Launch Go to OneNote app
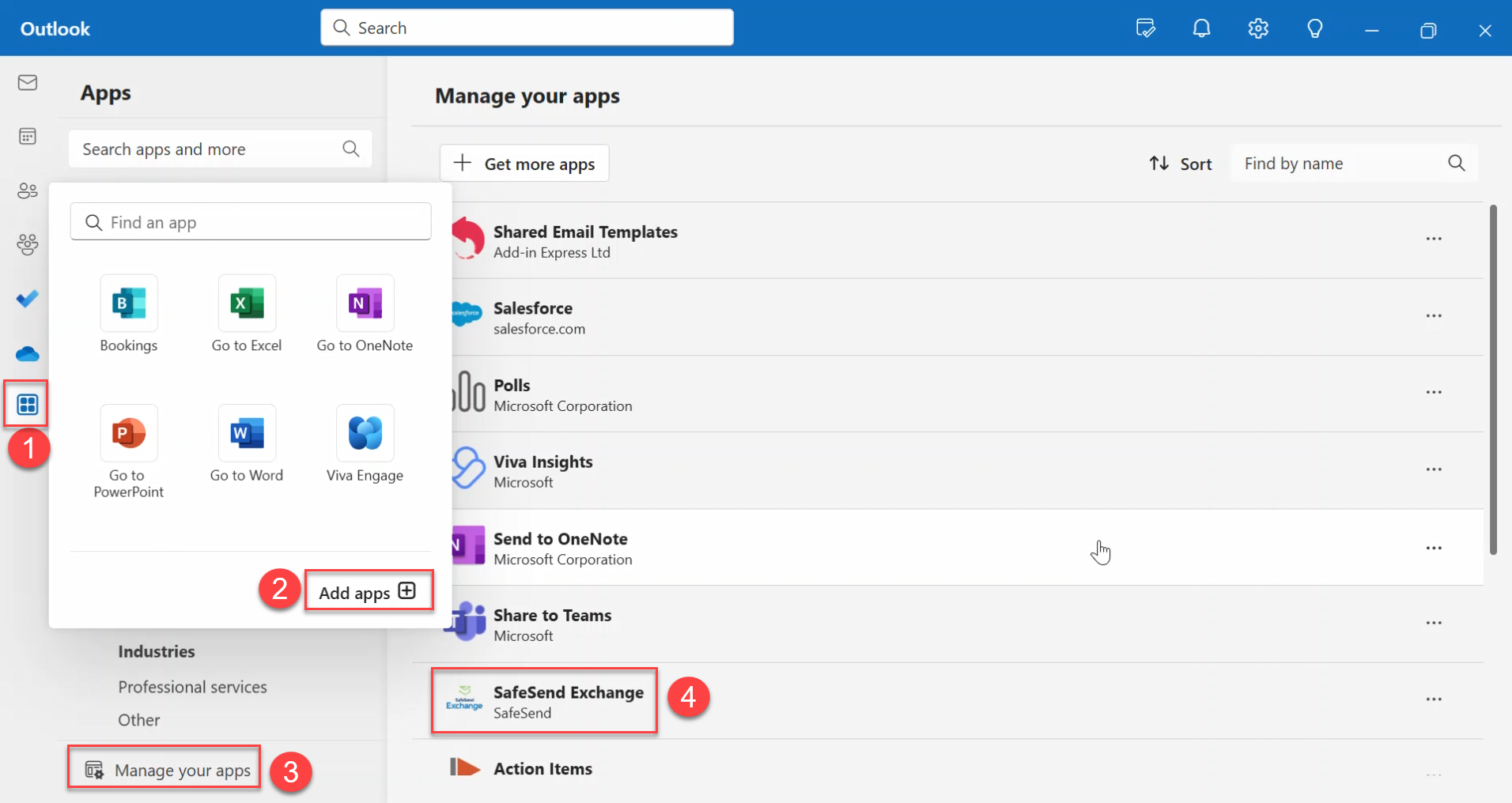The height and width of the screenshot is (803, 1512). click(365, 314)
